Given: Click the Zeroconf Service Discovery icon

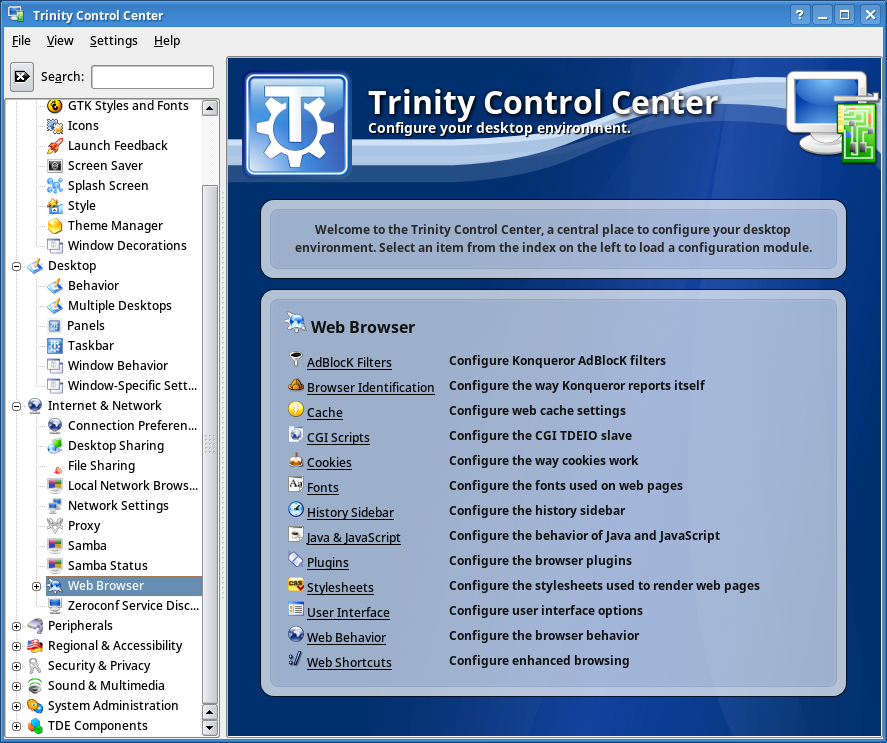Looking at the screenshot, I should tap(55, 605).
